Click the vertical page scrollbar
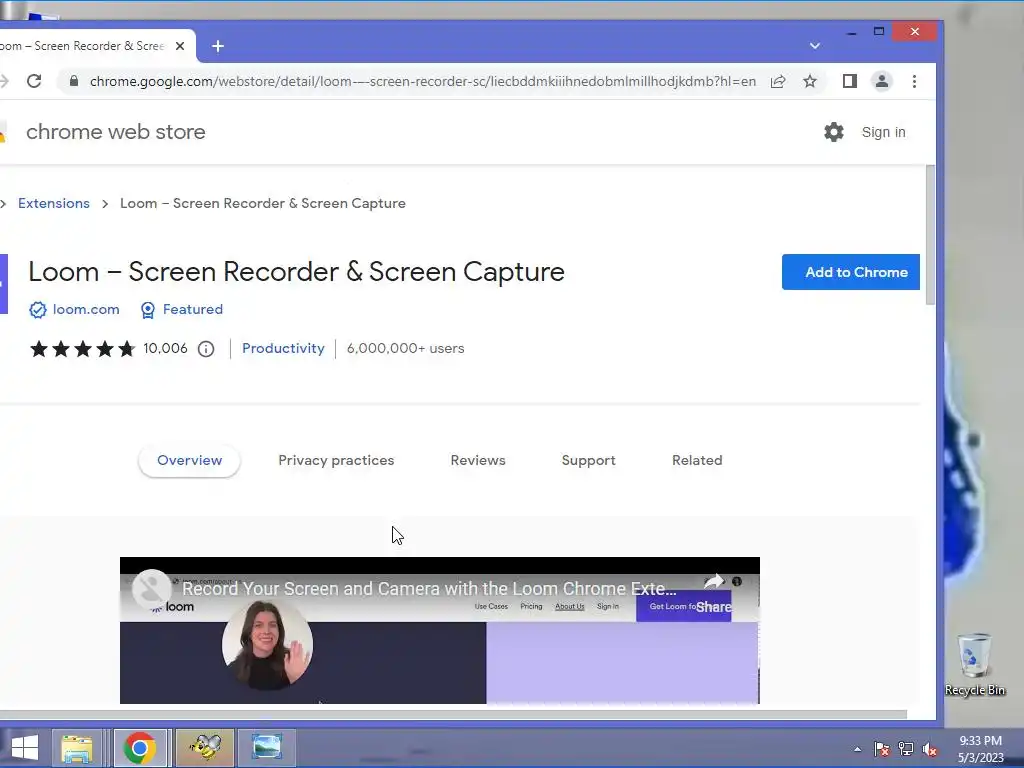1024x768 pixels. (x=930, y=235)
